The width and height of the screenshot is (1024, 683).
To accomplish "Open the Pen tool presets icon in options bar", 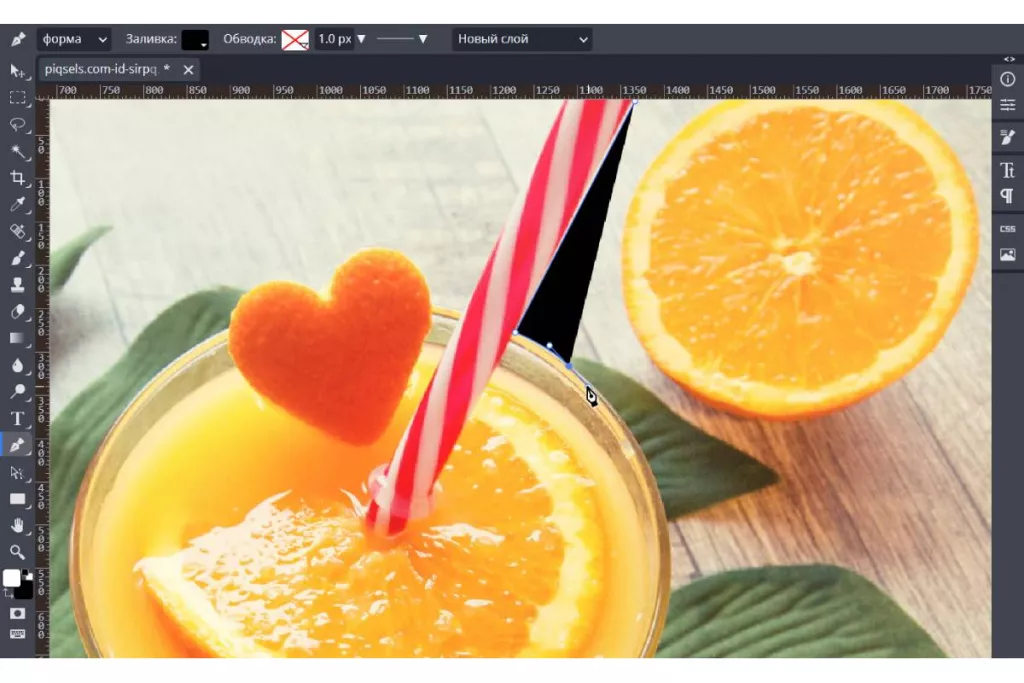I will point(18,39).
